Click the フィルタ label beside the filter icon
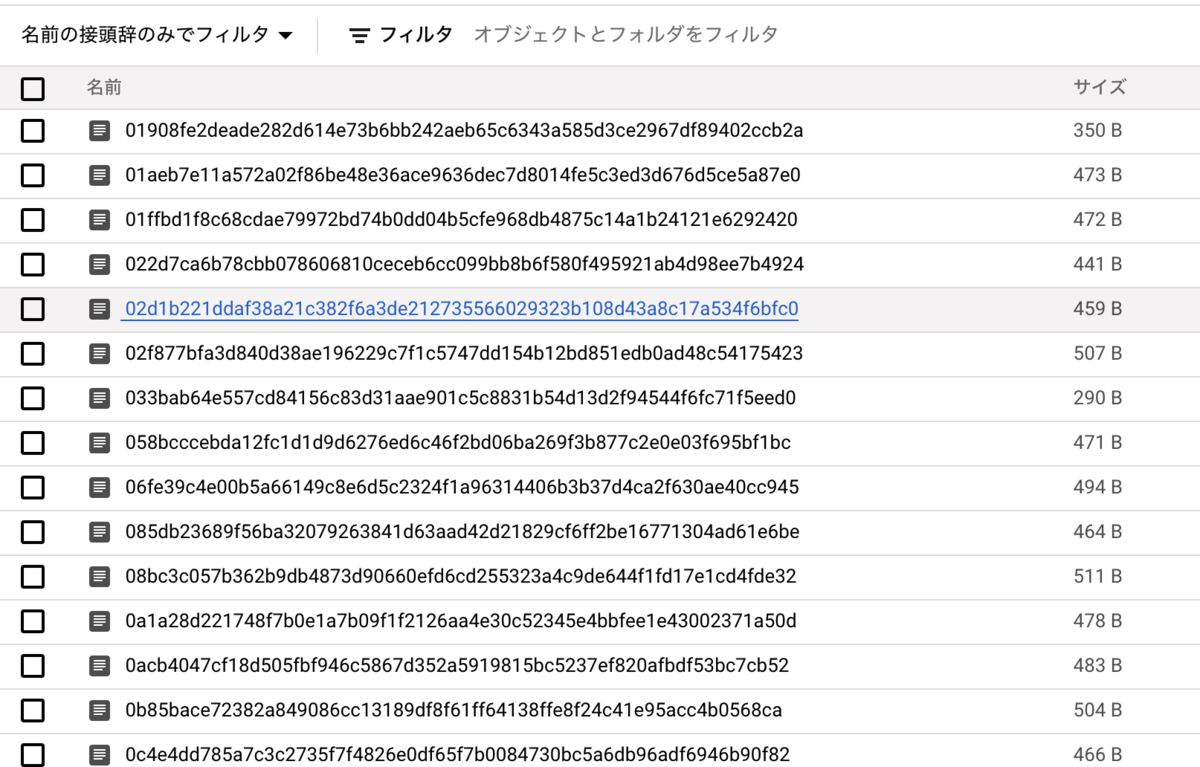The height and width of the screenshot is (767, 1200). click(416, 35)
